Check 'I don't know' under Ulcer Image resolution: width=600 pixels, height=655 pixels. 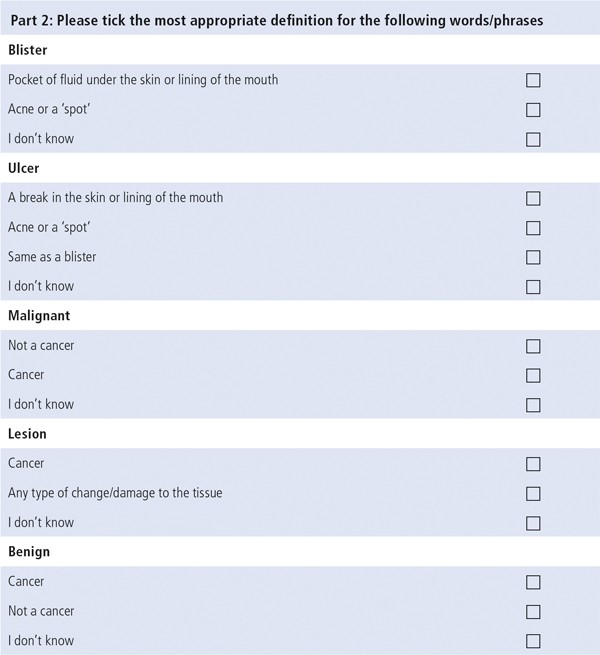[x=533, y=287]
